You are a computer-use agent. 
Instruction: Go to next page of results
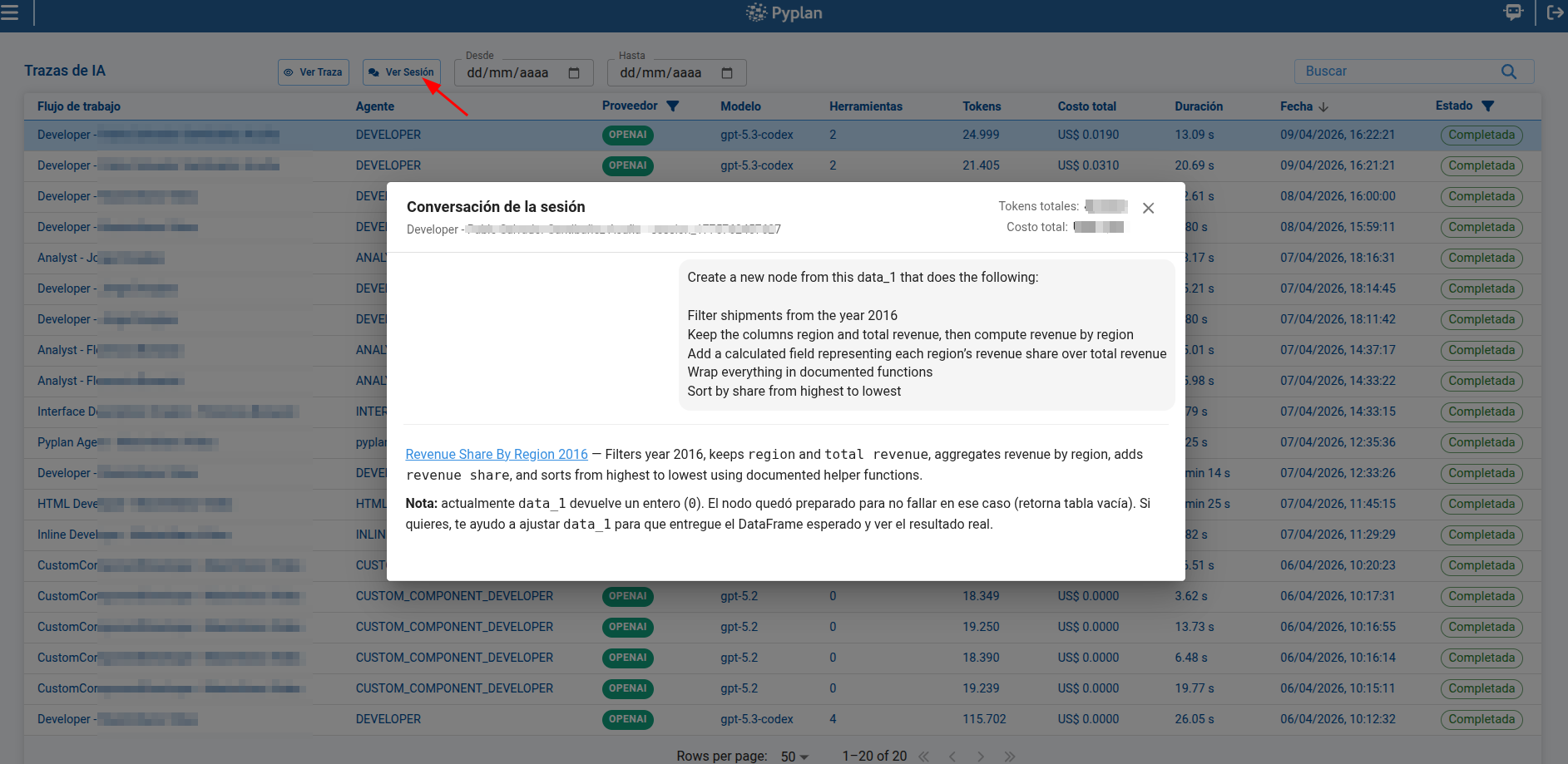pyautogui.click(x=981, y=756)
